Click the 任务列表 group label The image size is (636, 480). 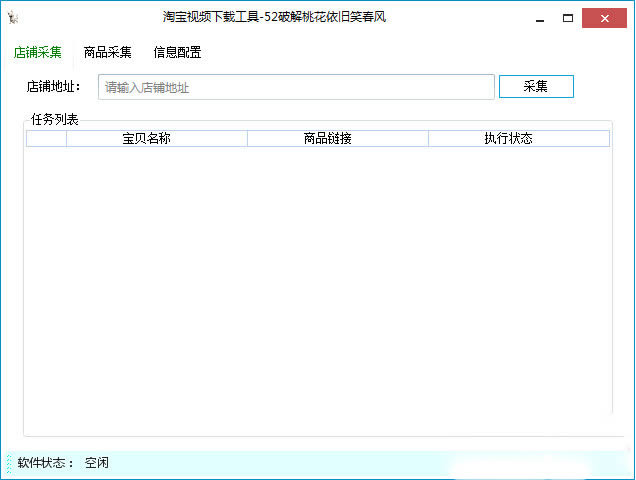pos(54,120)
